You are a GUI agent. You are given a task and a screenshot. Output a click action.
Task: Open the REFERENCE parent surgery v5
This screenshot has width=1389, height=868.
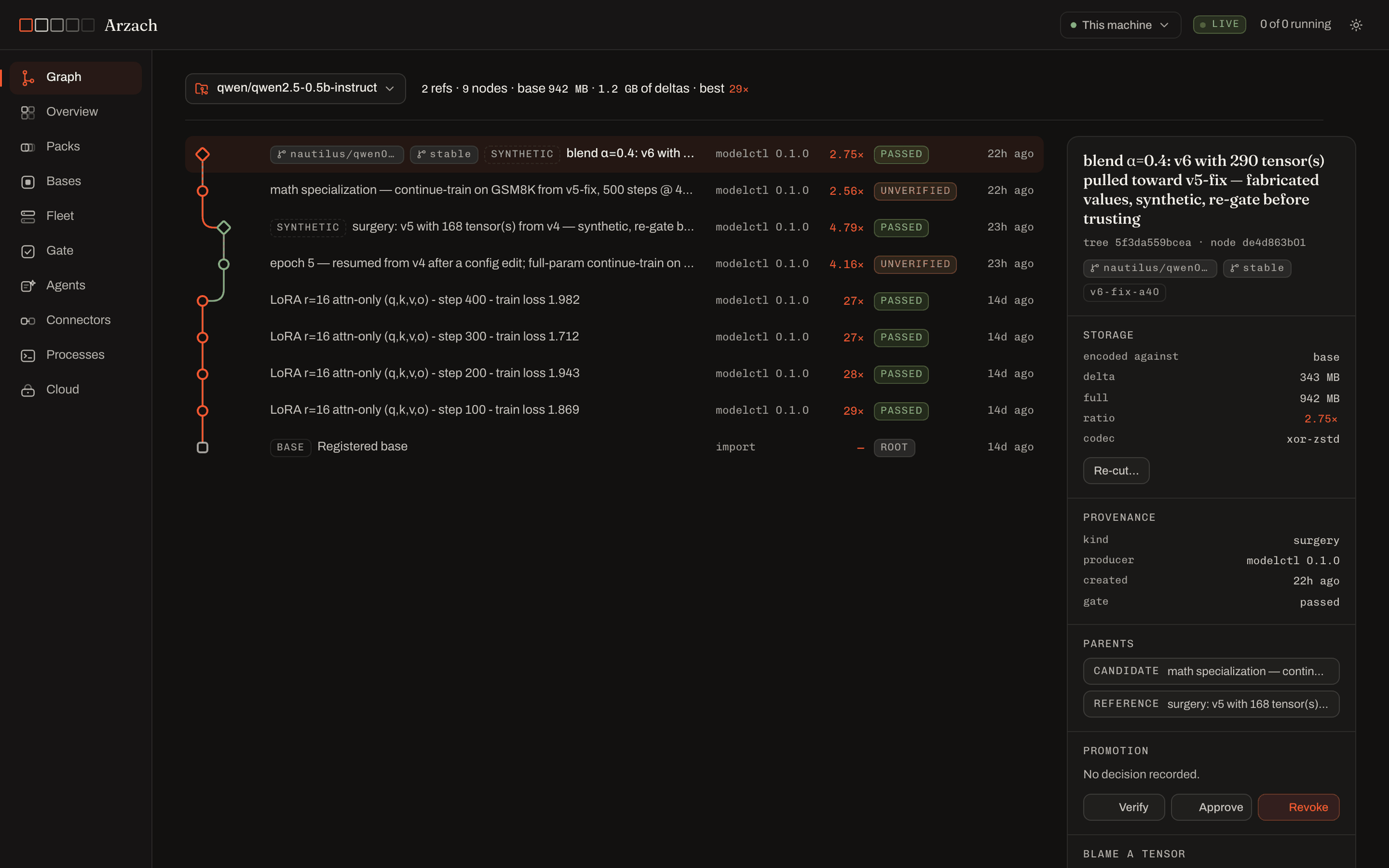click(x=1211, y=704)
